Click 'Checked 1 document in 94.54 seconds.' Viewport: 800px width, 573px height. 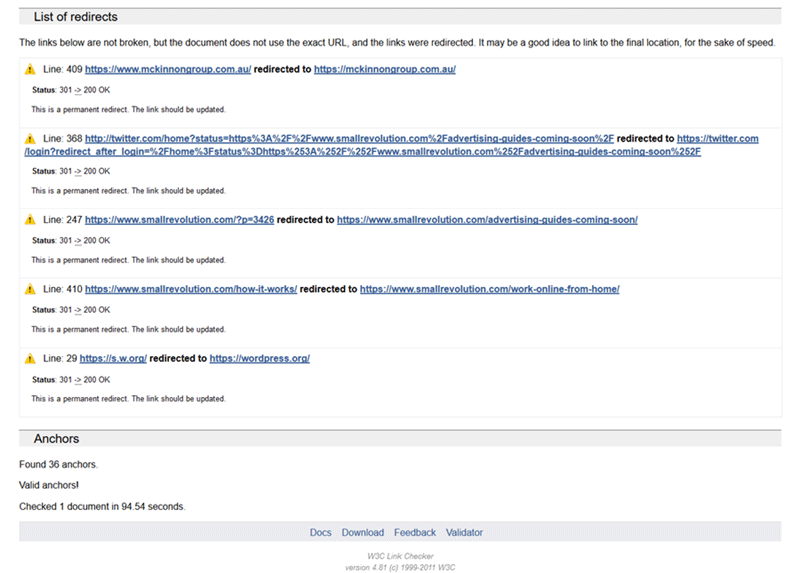(102, 507)
